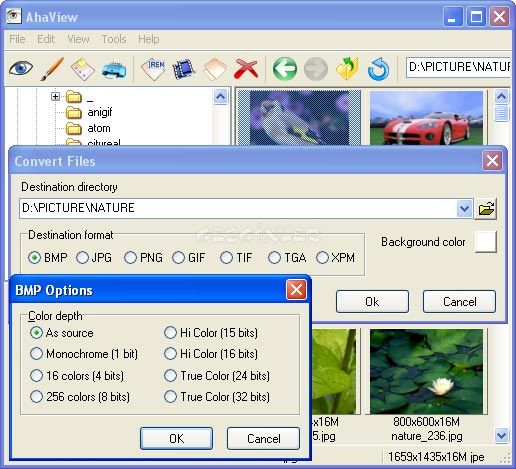
Task: Open the Help menu
Action: click(x=149, y=39)
